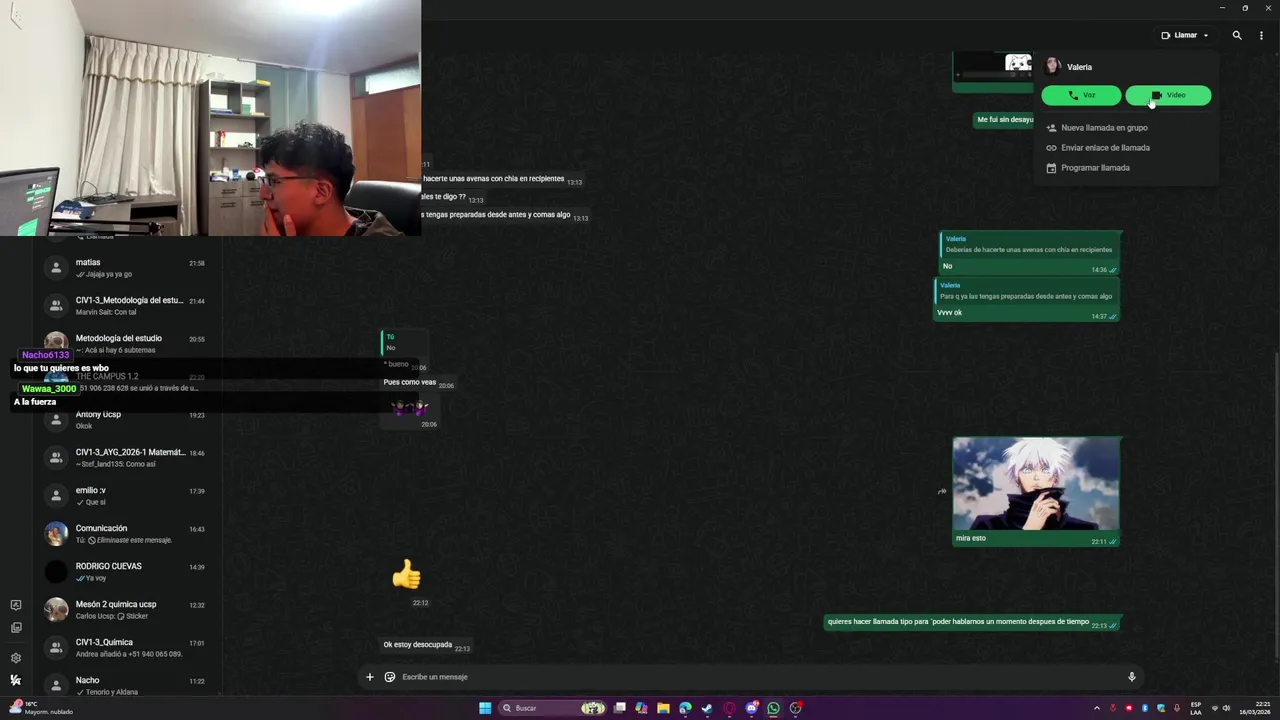This screenshot has height=720, width=1280.
Task: Expand the system tray hidden icons chevron
Action: click(1097, 708)
